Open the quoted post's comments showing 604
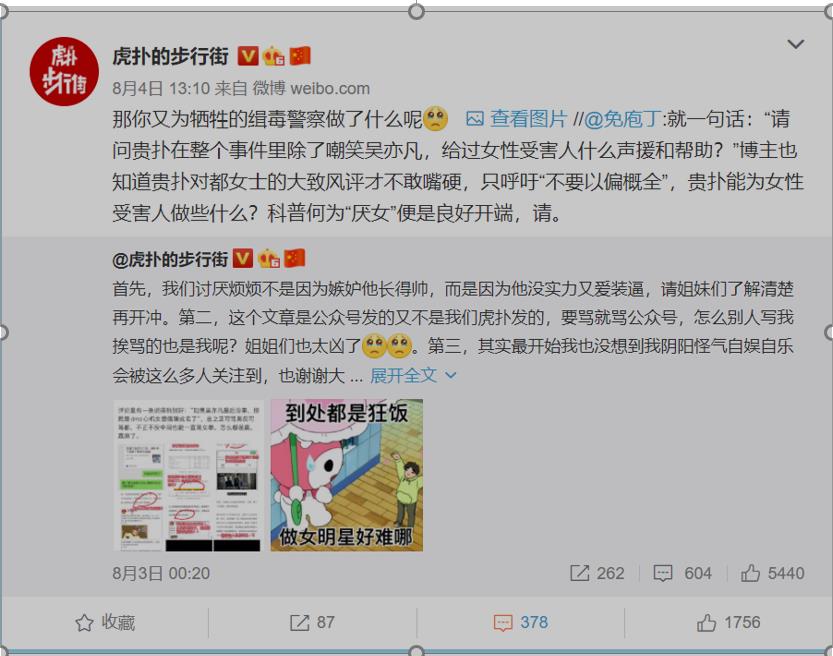 pos(662,573)
